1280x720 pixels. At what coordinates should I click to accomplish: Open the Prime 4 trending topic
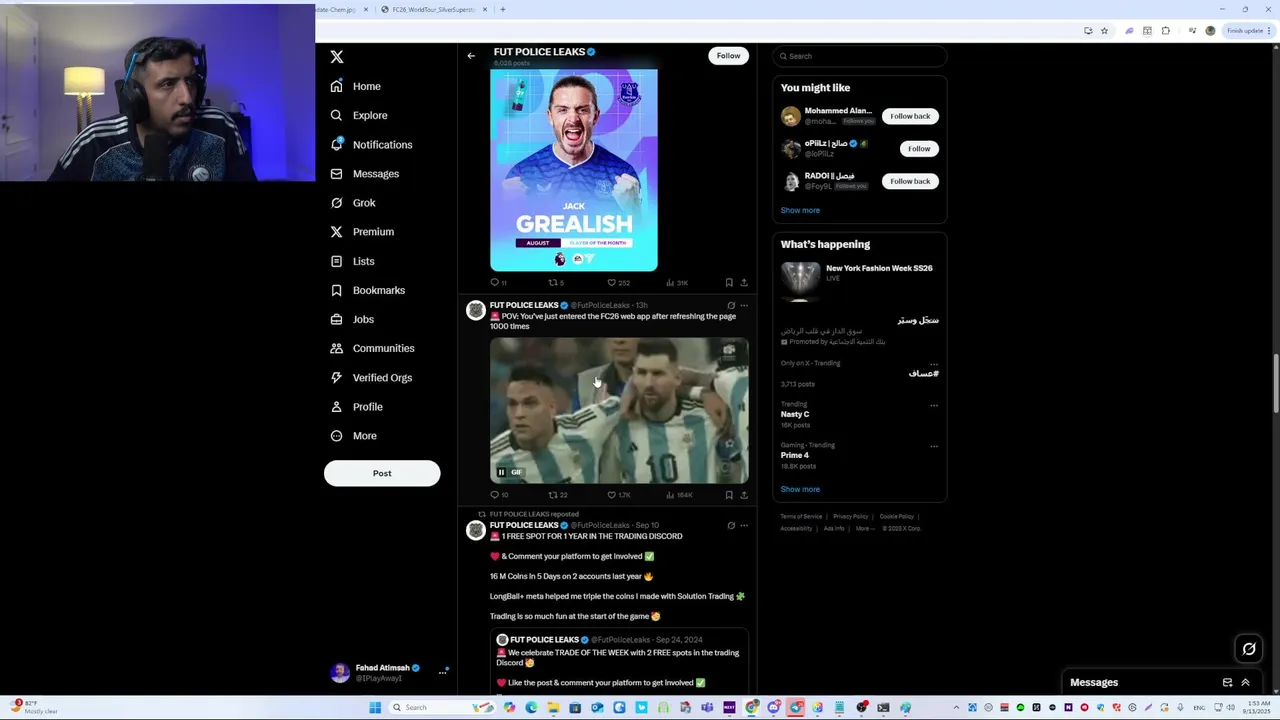pyautogui.click(x=795, y=455)
